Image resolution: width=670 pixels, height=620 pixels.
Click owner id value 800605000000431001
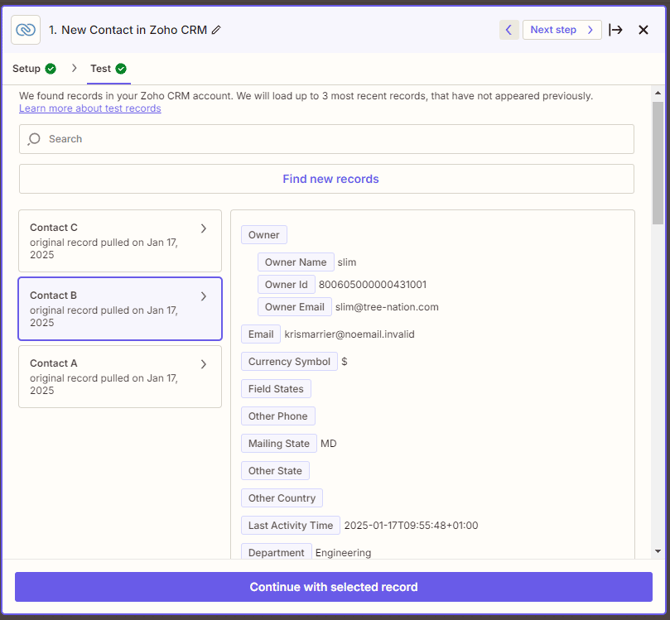(373, 285)
